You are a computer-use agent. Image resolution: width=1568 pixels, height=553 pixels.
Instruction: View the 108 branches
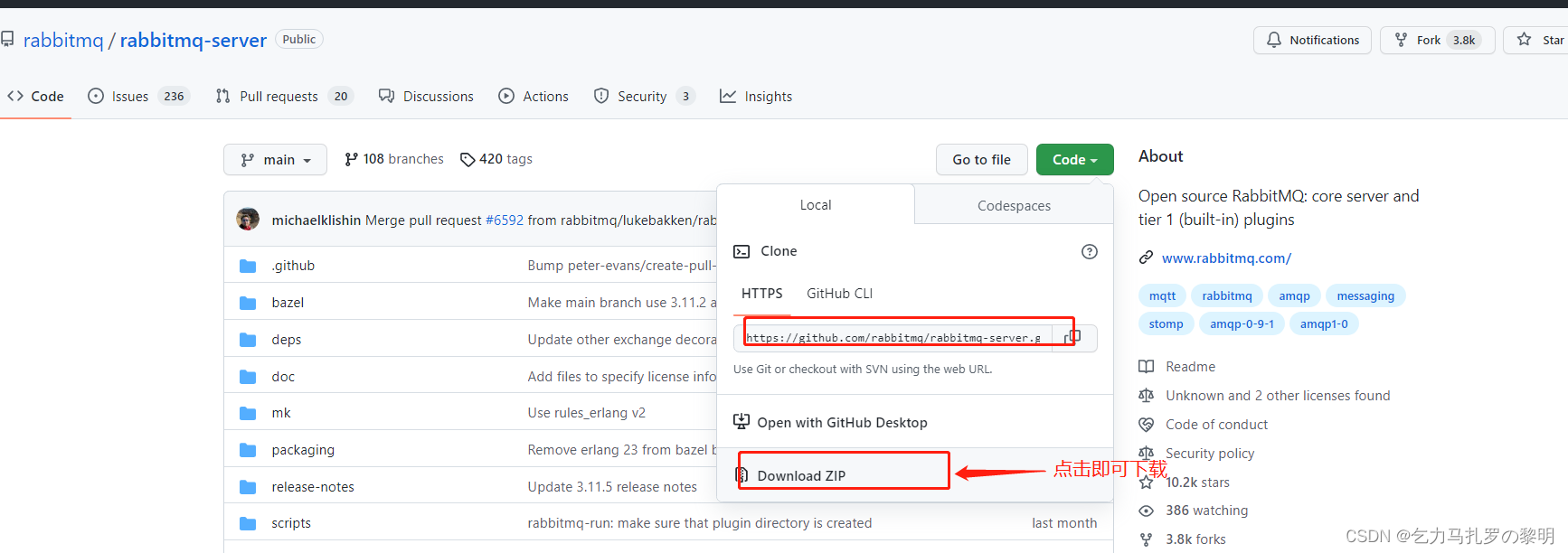[394, 159]
